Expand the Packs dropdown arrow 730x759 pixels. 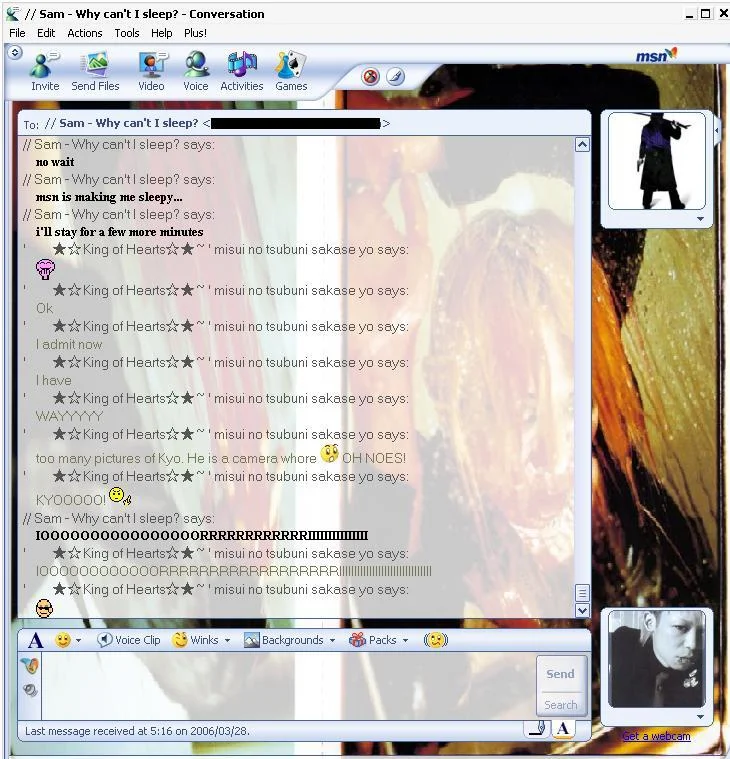pyautogui.click(x=405, y=640)
